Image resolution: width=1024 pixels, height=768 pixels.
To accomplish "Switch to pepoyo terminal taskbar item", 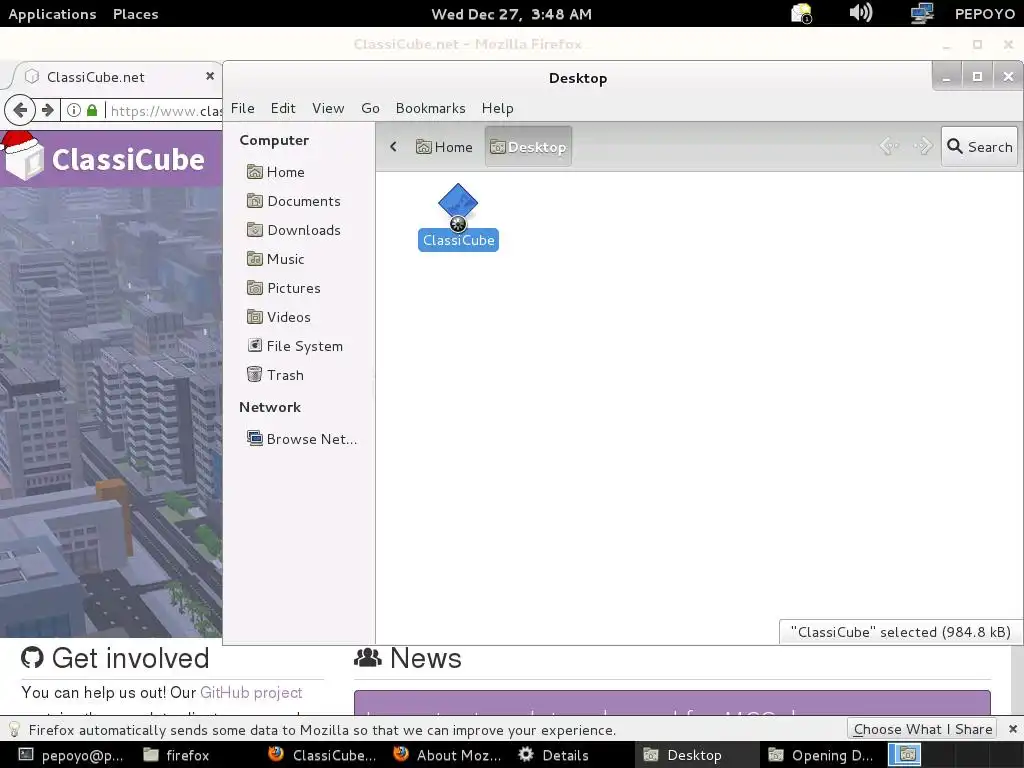I will point(71,755).
